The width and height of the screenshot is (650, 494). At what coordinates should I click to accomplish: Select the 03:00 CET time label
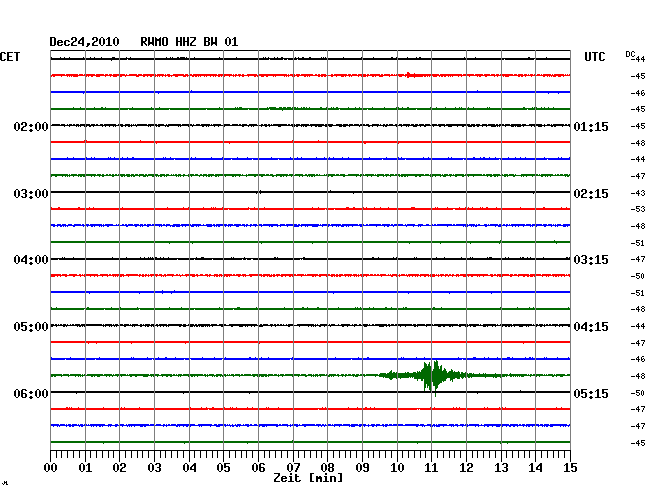(31, 194)
